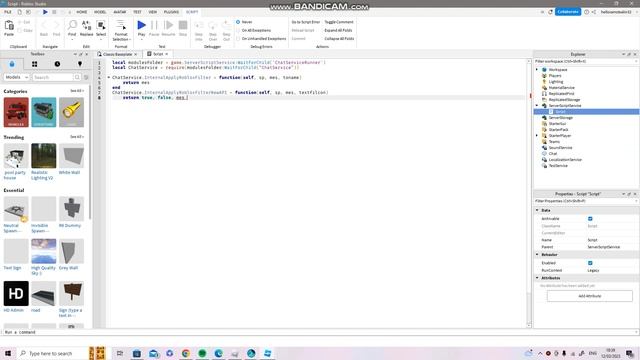640x360 pixels.
Task: Click the Select tool icon
Action: (101, 25)
